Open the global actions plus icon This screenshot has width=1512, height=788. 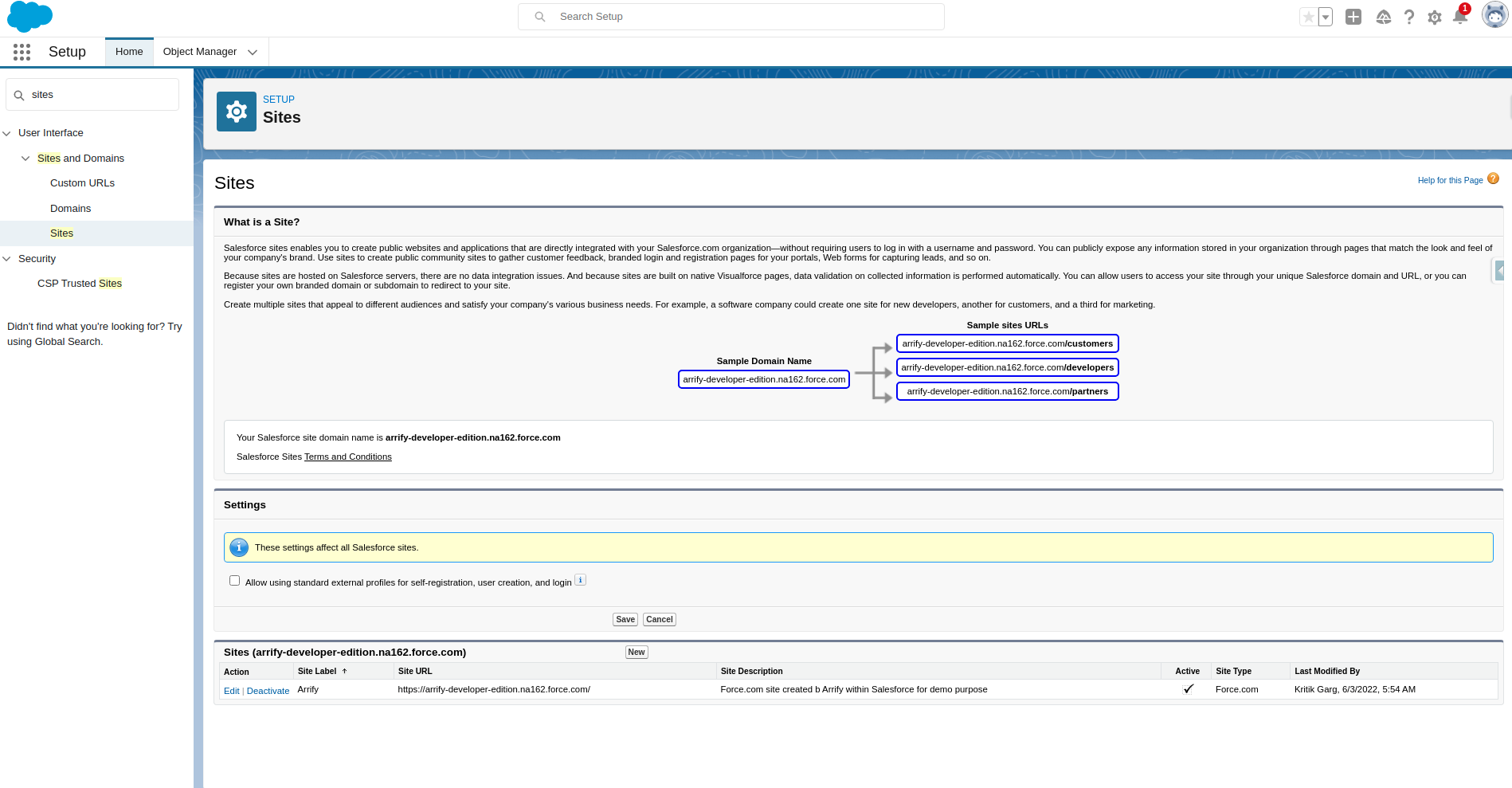click(1353, 17)
